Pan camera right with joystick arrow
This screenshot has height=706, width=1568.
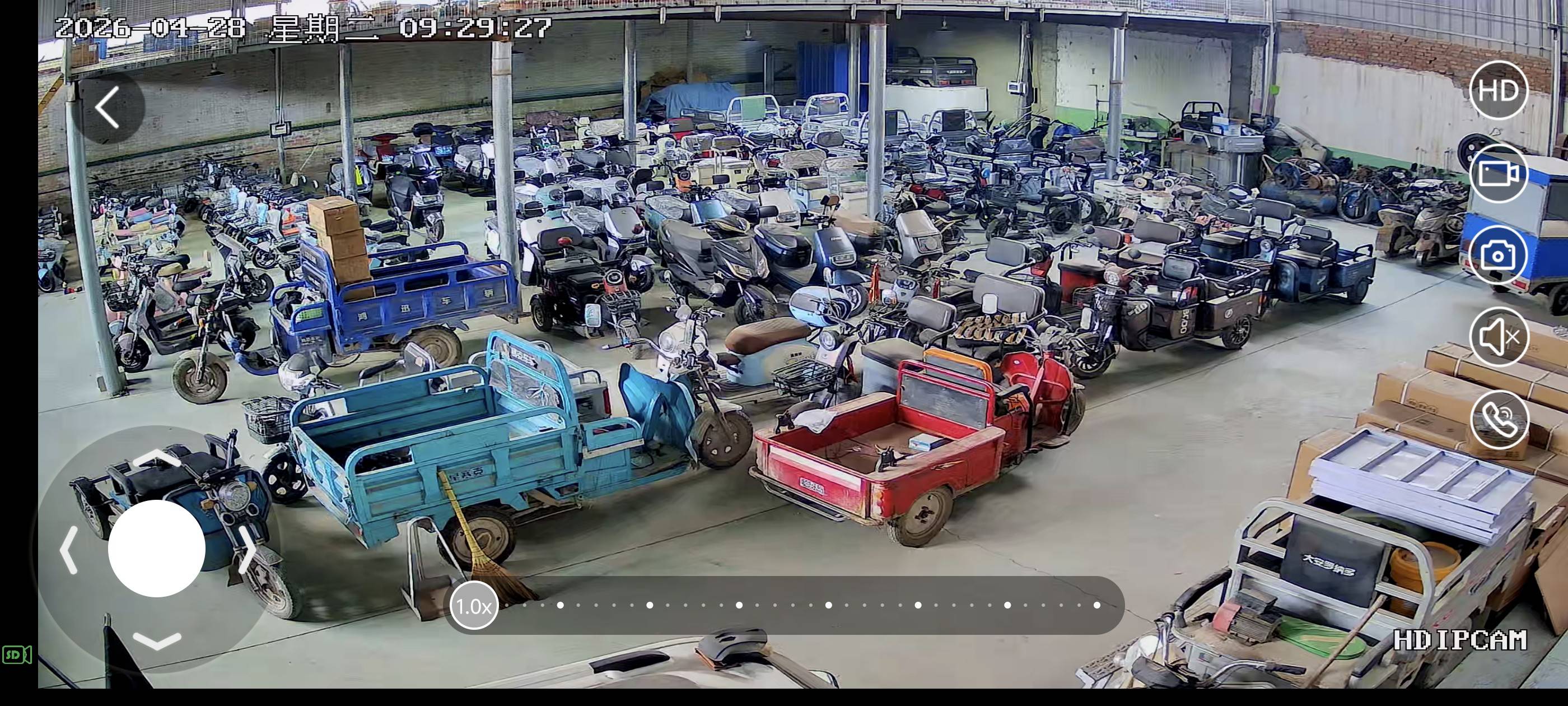pyautogui.click(x=246, y=550)
